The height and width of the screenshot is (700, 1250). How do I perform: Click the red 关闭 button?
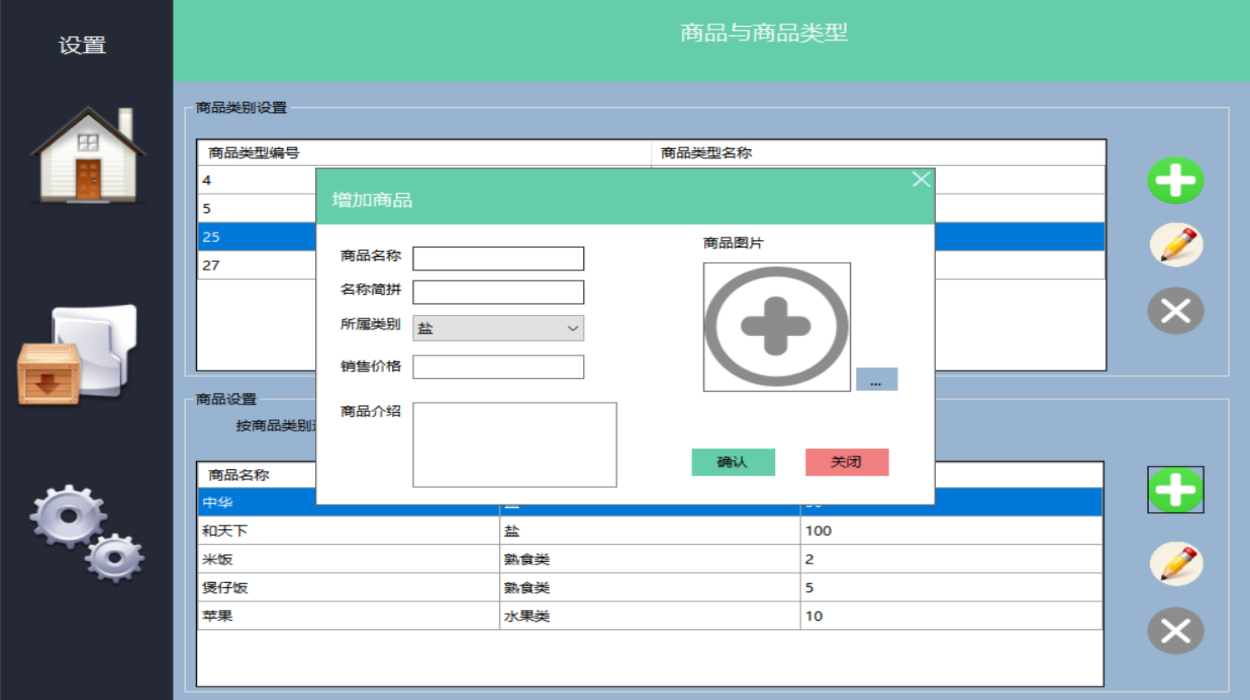click(847, 462)
